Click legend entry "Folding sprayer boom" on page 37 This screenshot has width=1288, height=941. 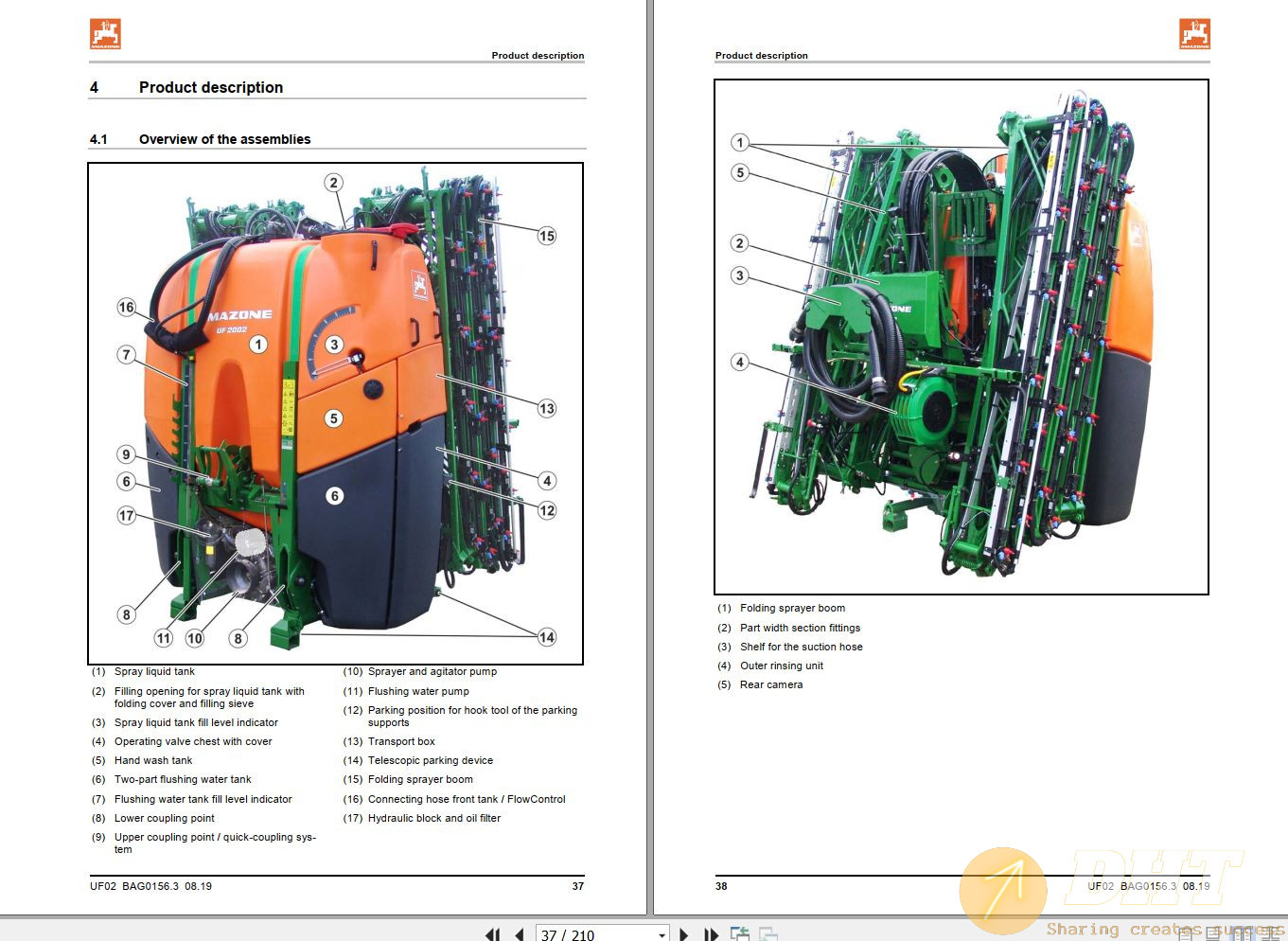pos(420,779)
